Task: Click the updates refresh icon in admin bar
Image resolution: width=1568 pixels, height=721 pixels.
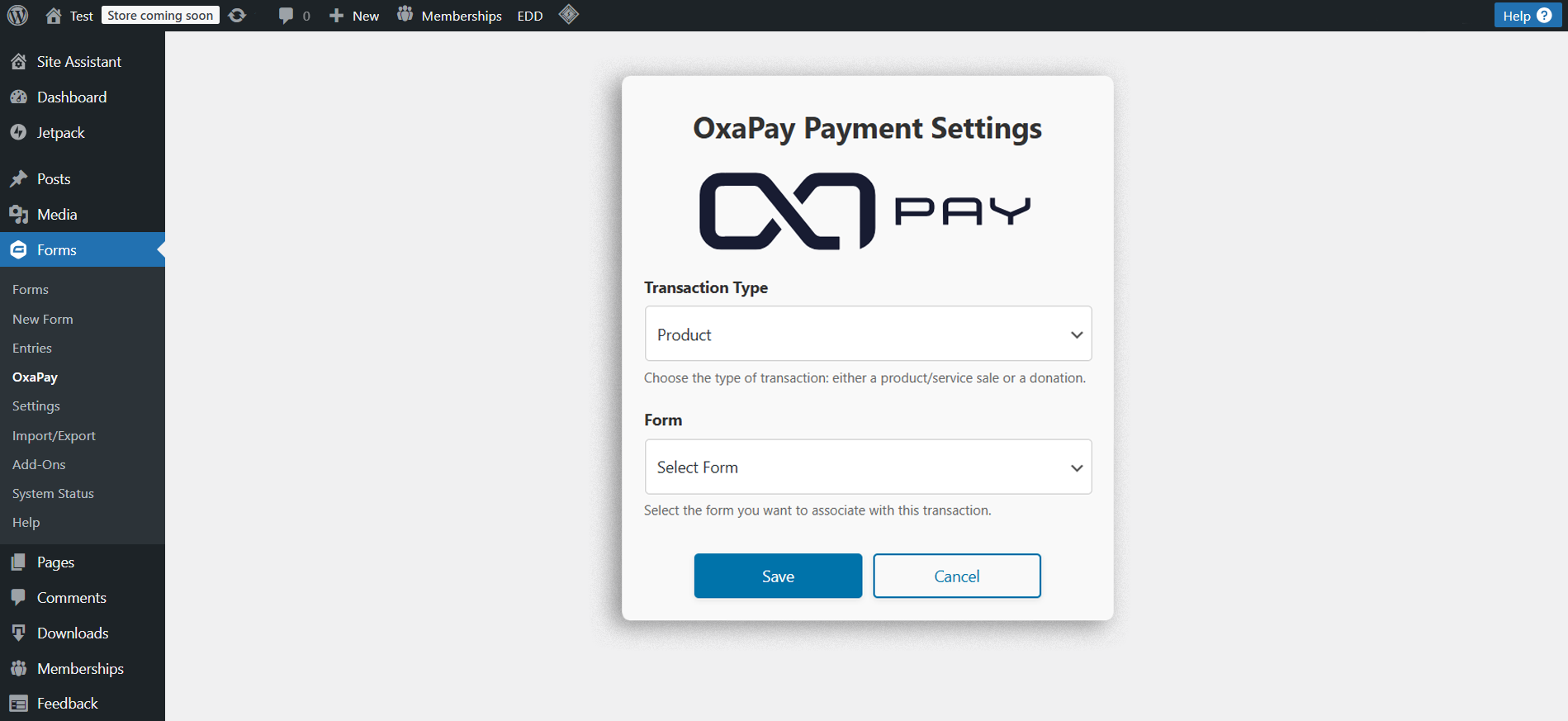Action: coord(237,16)
